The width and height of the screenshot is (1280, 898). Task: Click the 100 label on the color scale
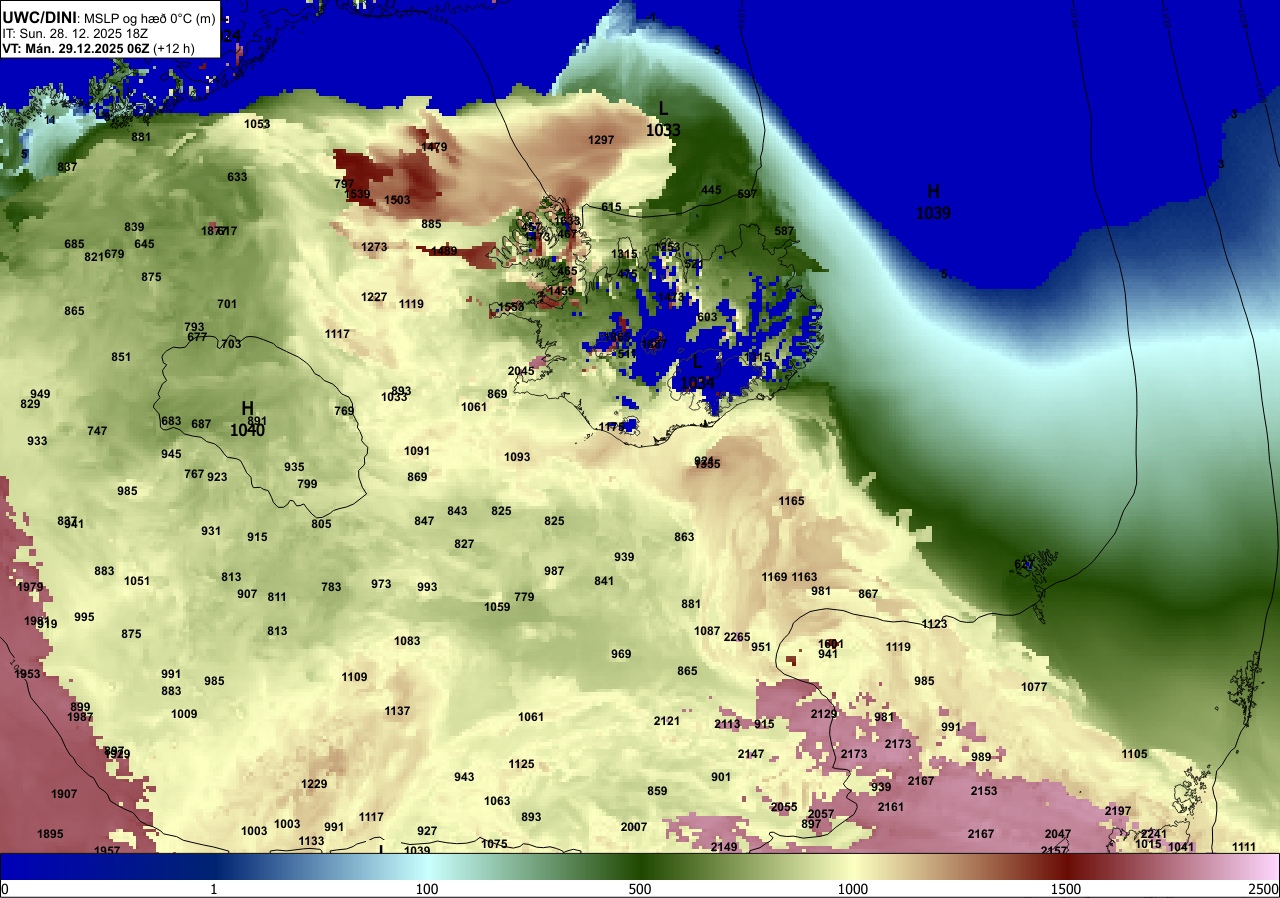tap(427, 889)
